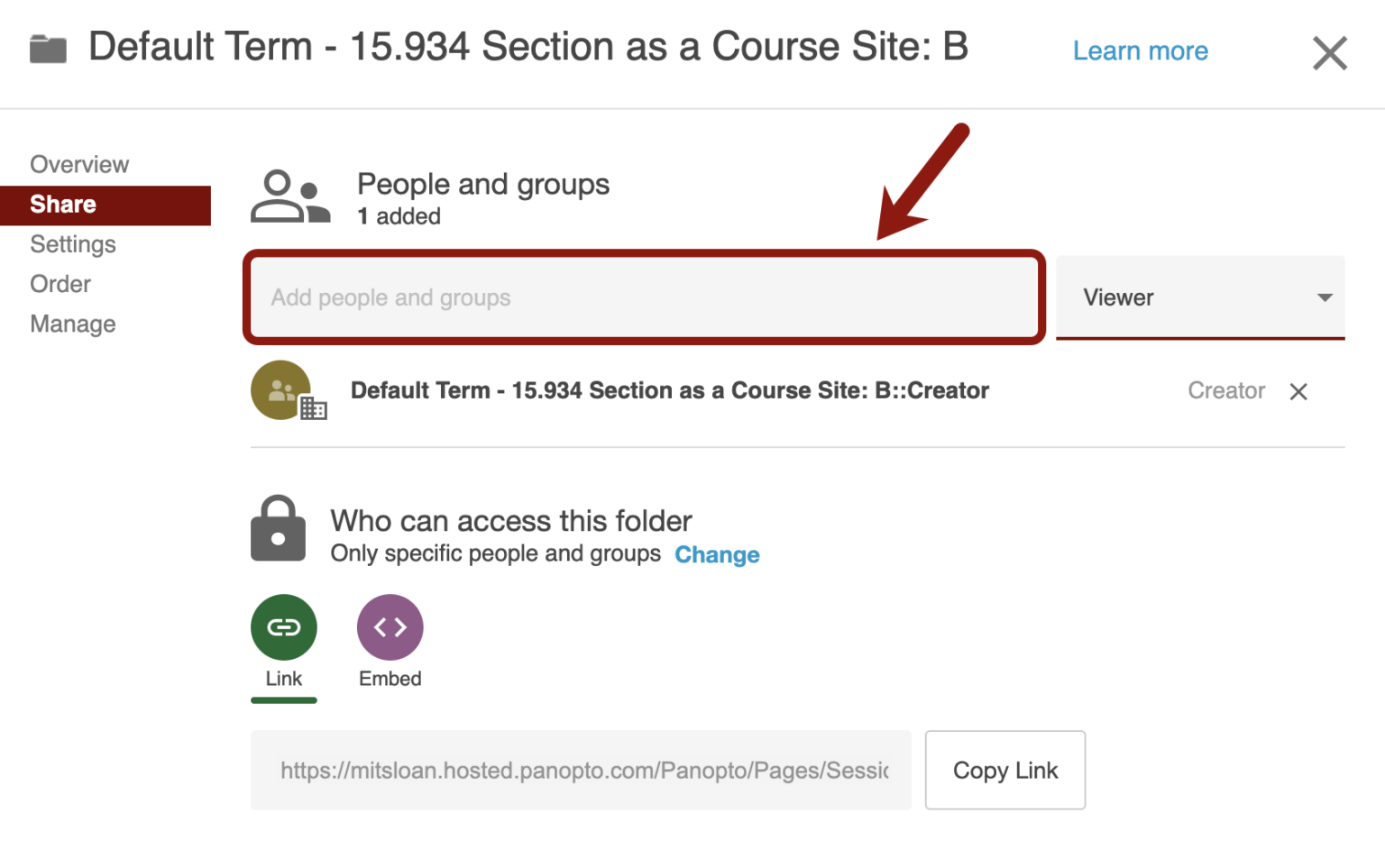
Task: Select the Manage sidebar item
Action: pyautogui.click(x=72, y=324)
